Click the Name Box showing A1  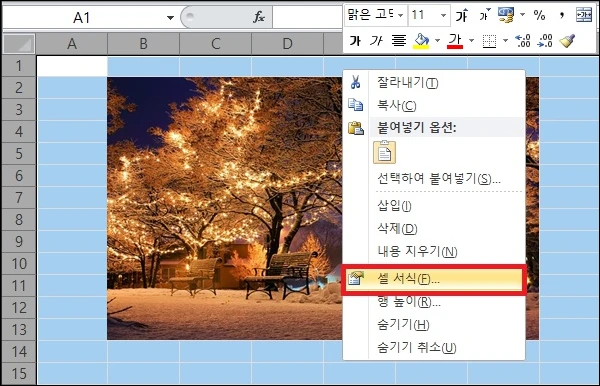point(82,18)
